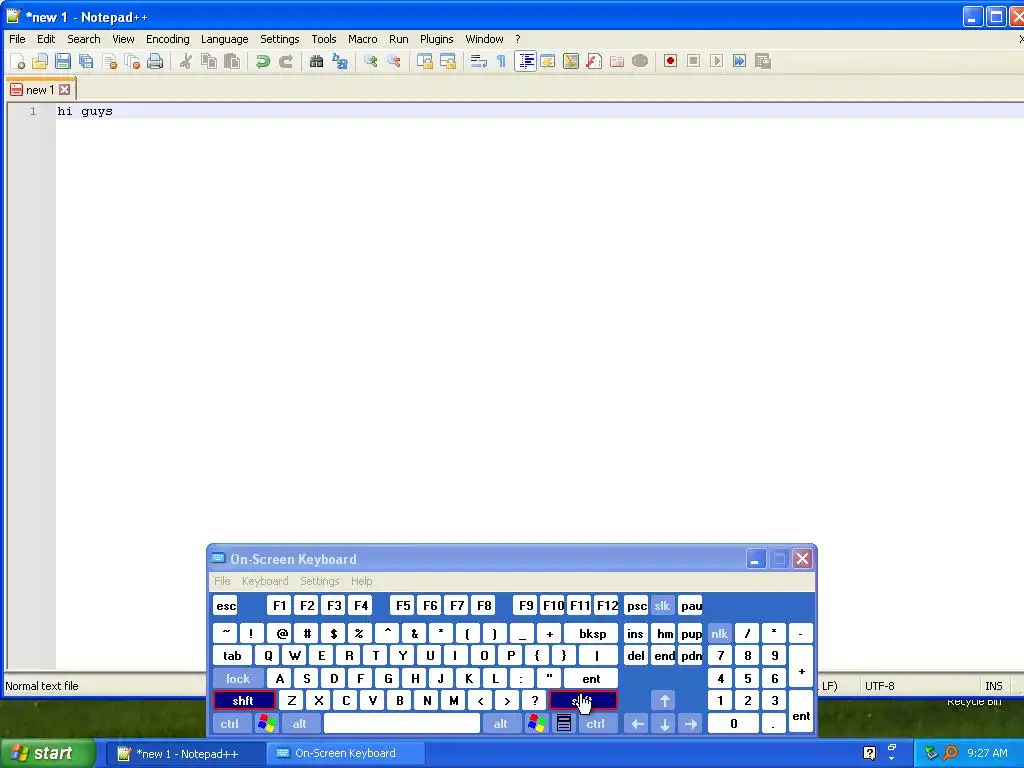Click the up arrow key

click(664, 701)
